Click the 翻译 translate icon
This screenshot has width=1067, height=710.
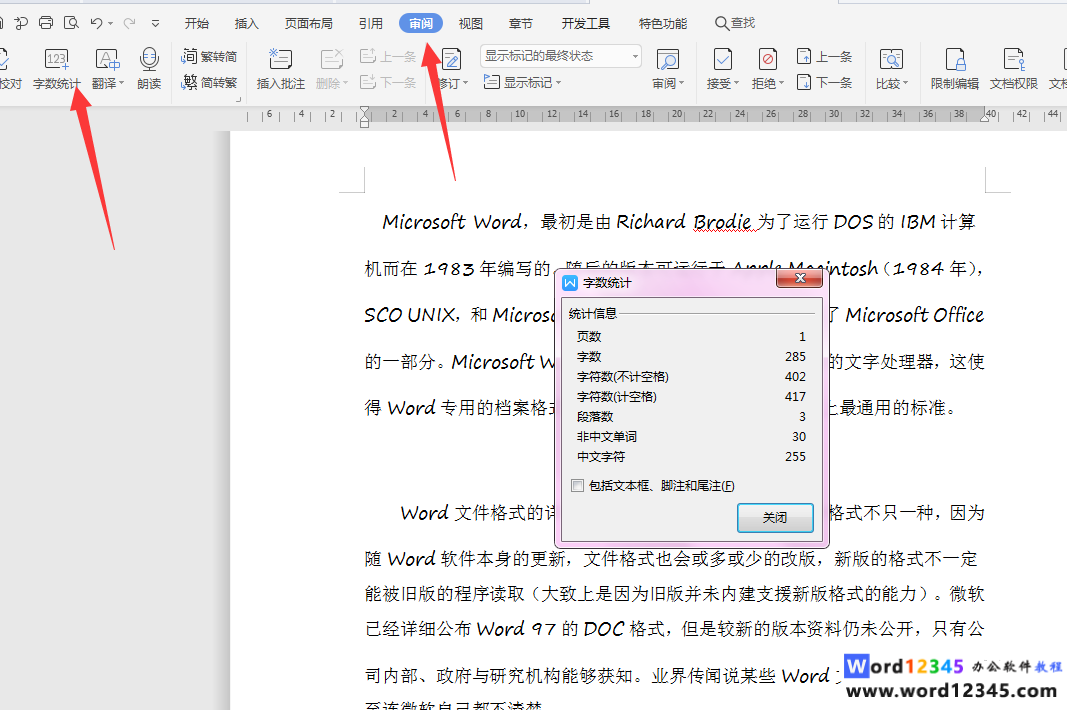[107, 61]
